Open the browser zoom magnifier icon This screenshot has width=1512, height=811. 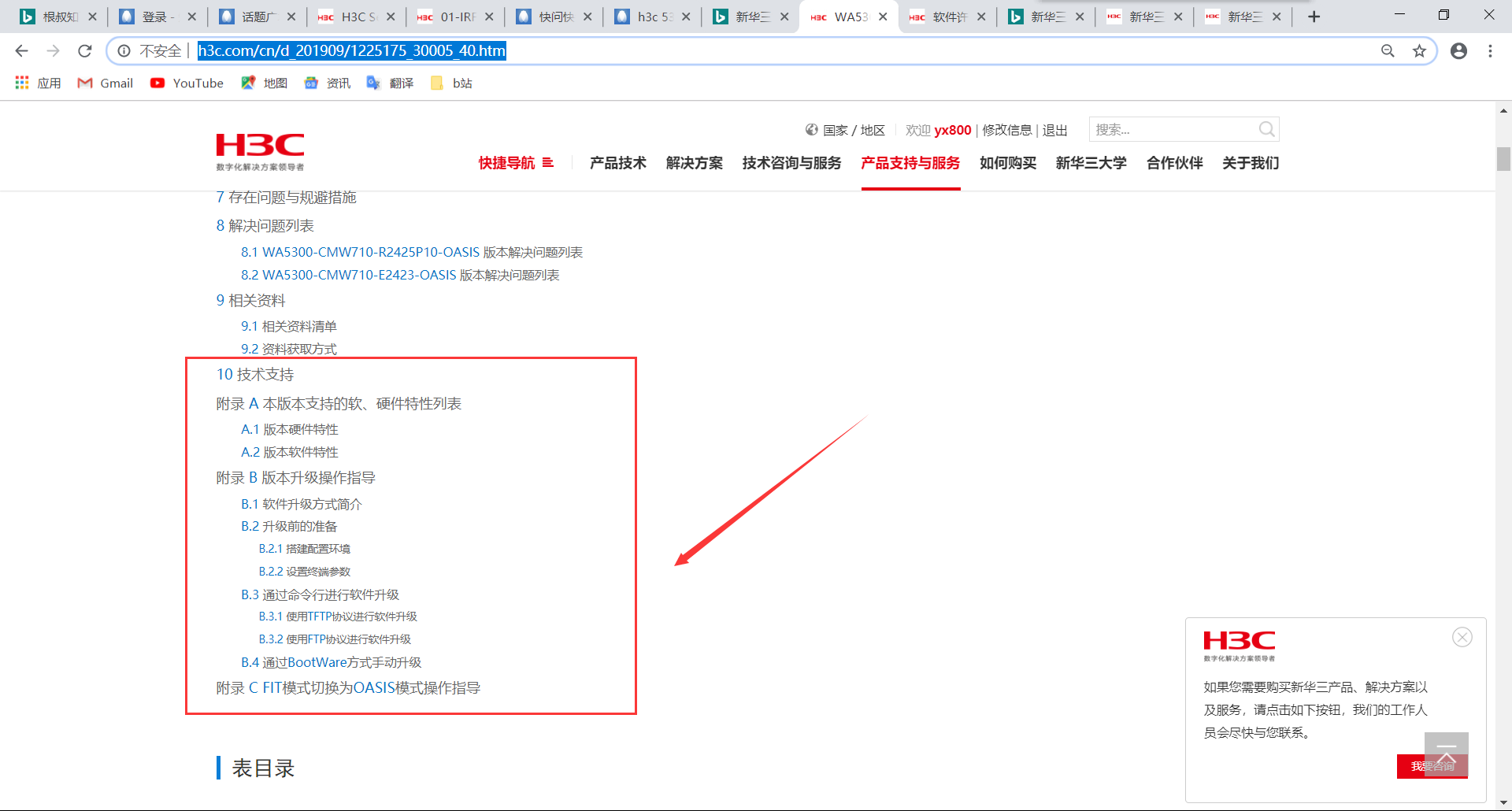(x=1388, y=51)
